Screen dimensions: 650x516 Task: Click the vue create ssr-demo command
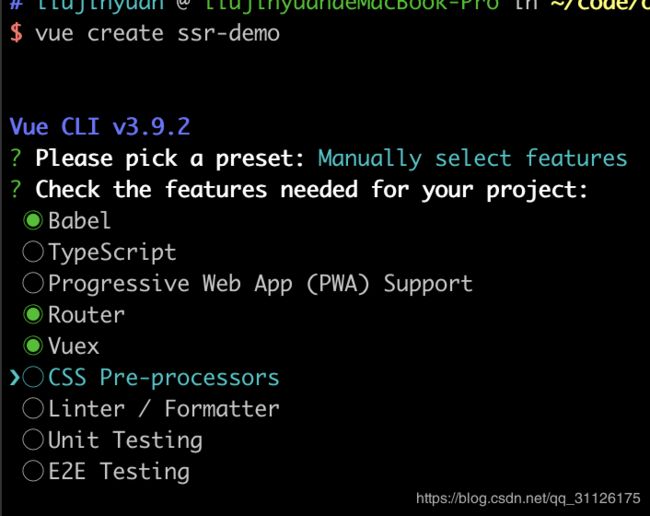pos(158,34)
